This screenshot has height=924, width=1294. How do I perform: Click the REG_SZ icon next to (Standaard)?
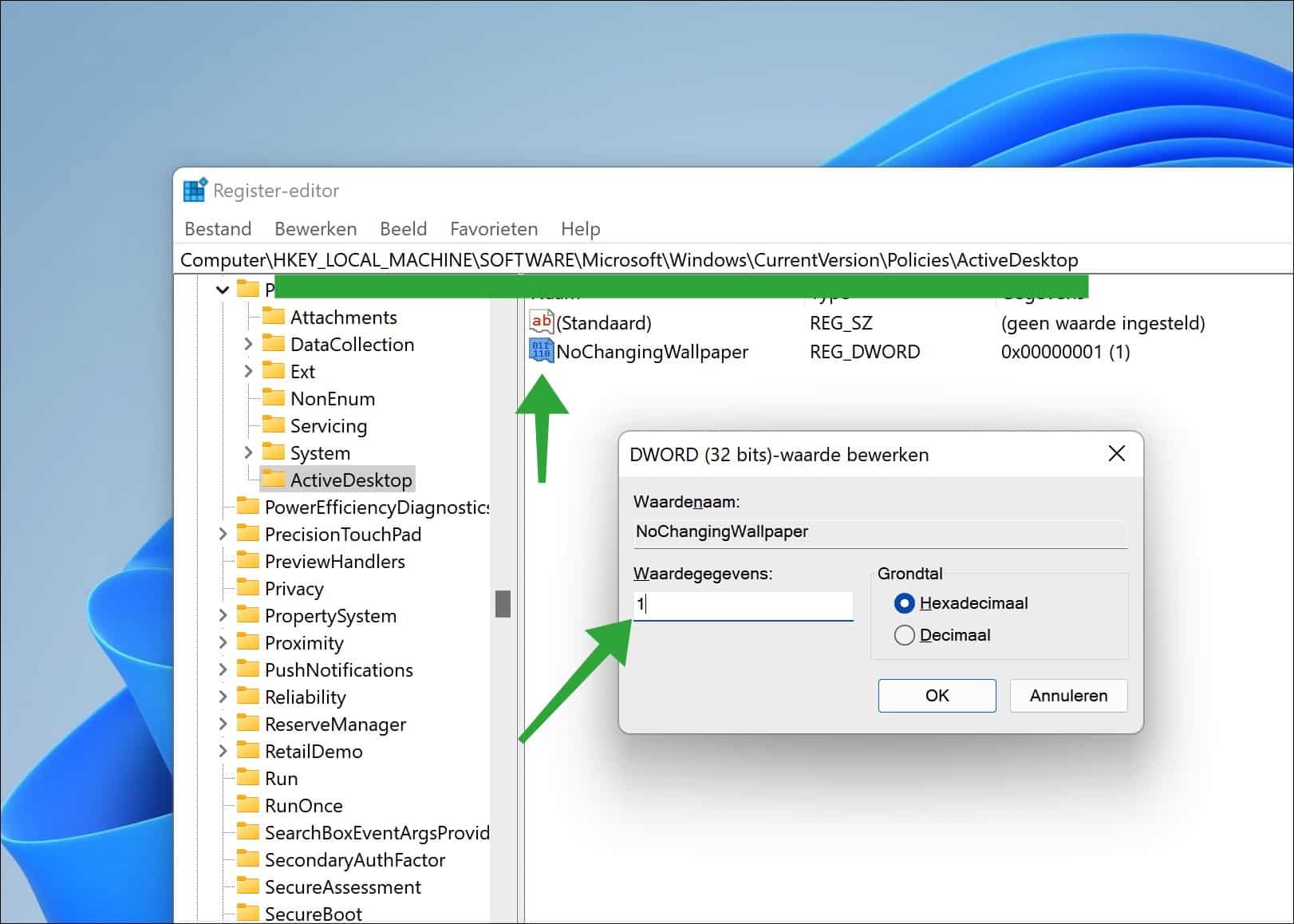(x=541, y=322)
